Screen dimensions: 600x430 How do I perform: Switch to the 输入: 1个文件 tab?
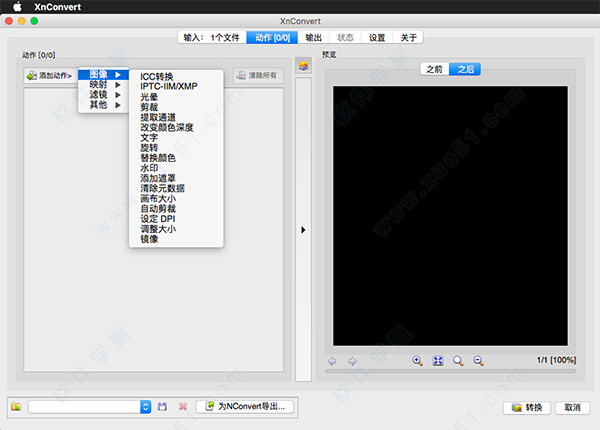click(212, 37)
